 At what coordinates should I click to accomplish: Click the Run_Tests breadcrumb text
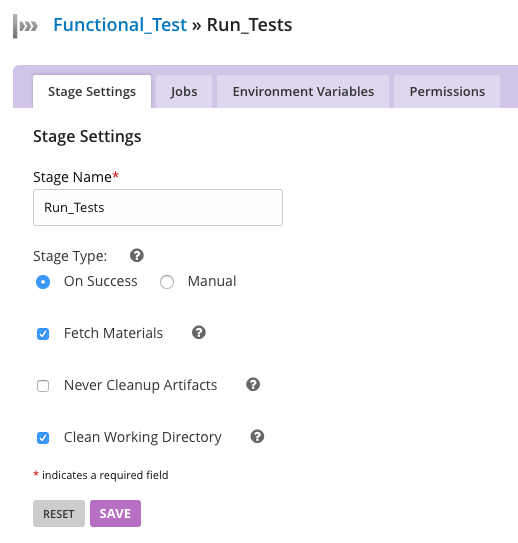click(249, 25)
